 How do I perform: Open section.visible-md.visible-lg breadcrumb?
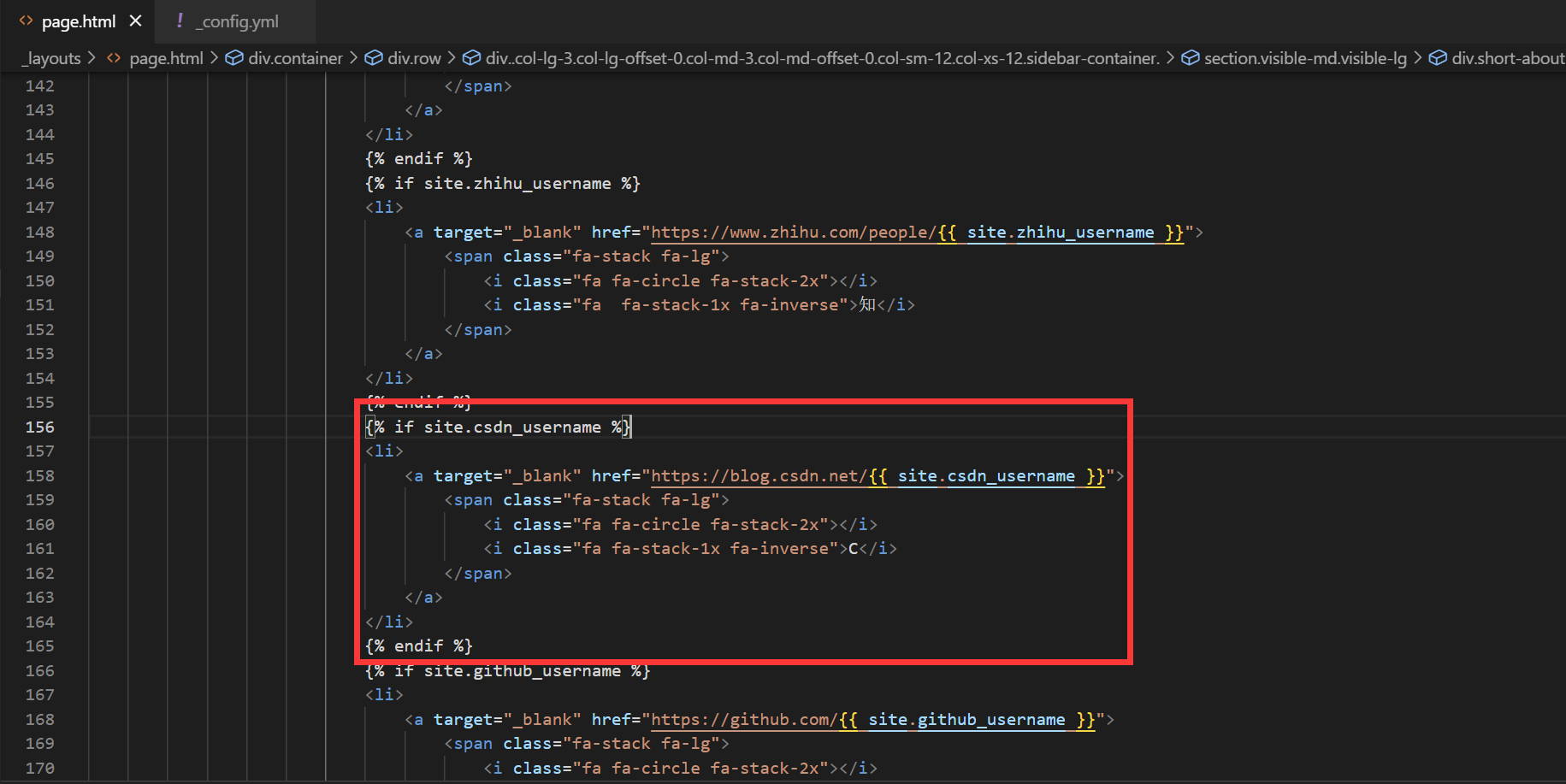pos(1304,58)
